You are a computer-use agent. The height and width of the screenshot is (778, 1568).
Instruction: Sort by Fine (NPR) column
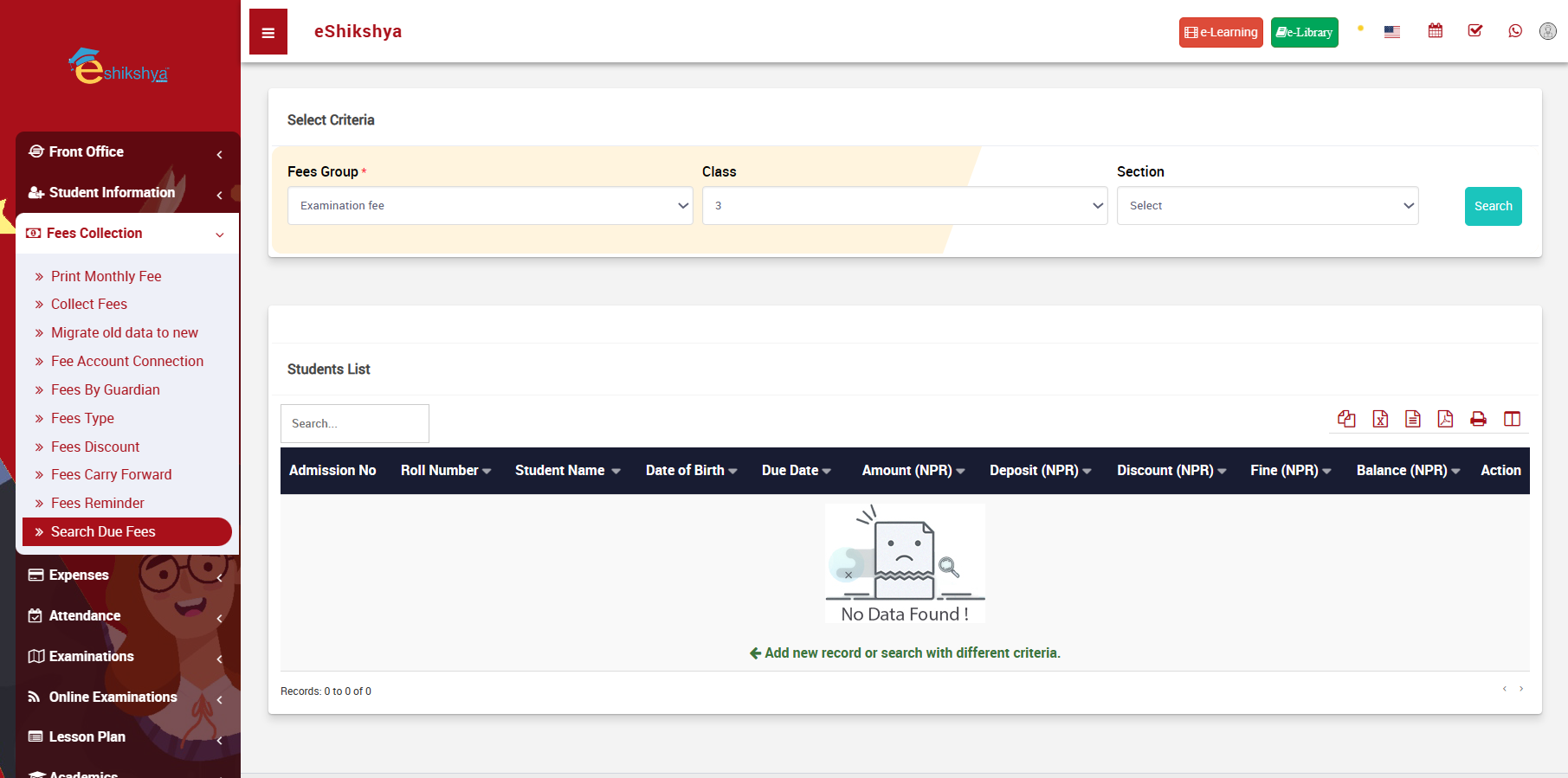(1290, 470)
